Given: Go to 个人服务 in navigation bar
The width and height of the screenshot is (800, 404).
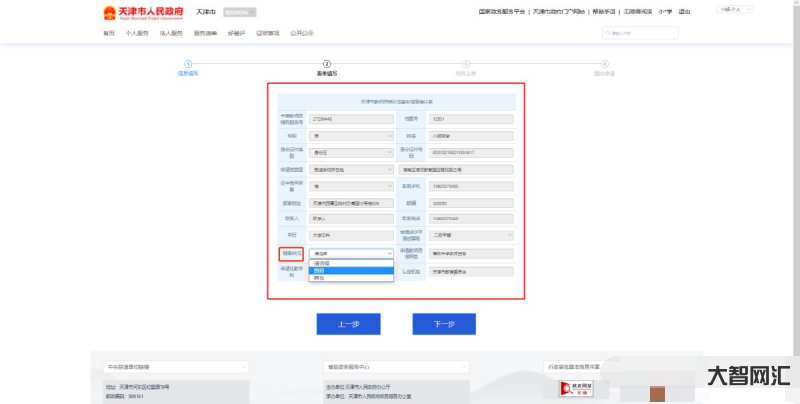Looking at the screenshot, I should pyautogui.click(x=136, y=33).
